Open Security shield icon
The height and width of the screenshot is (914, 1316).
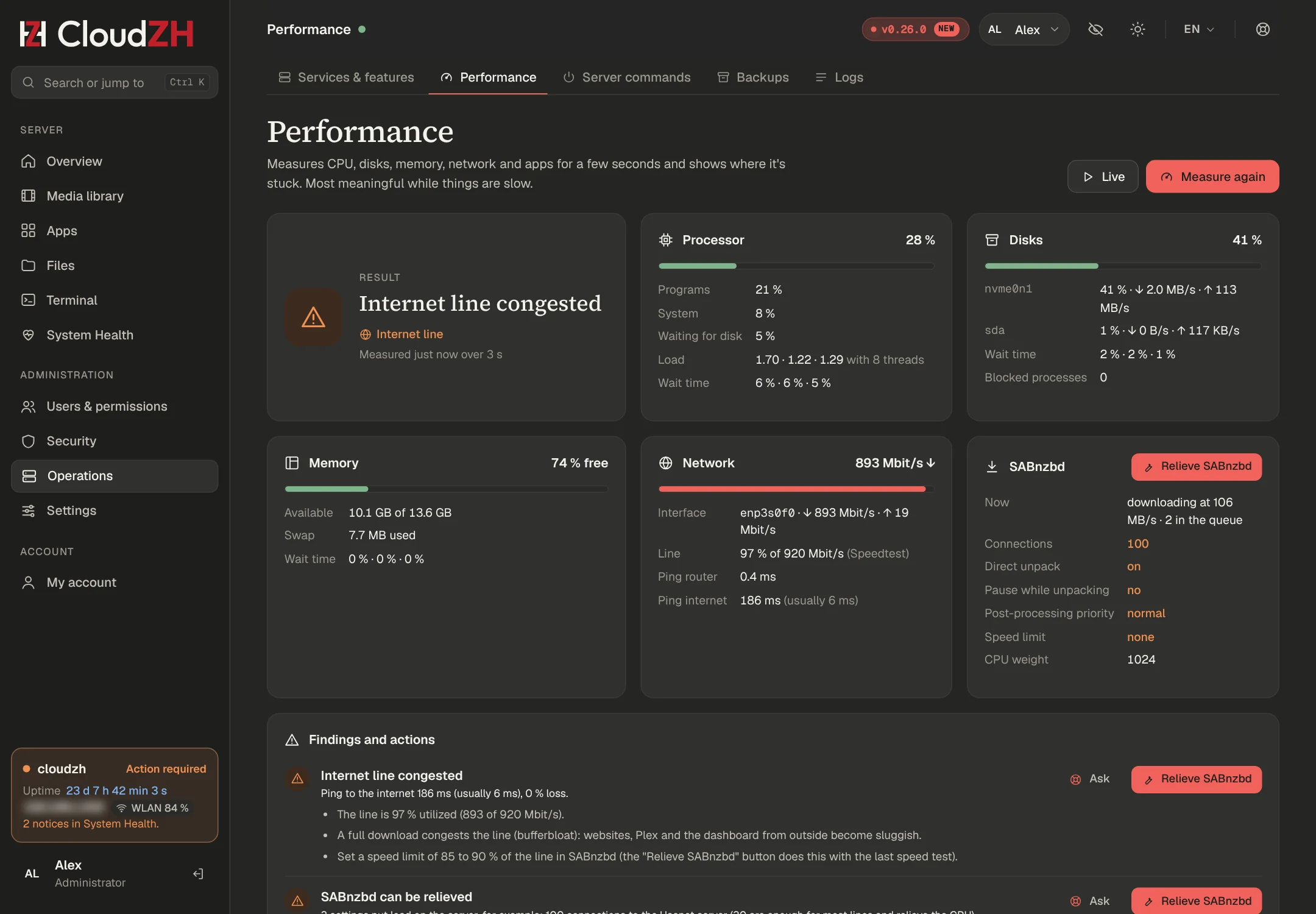(x=28, y=441)
